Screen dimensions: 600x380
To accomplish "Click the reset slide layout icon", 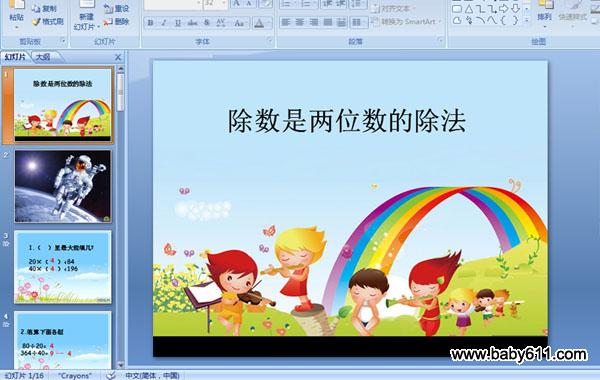I will pos(108,8).
